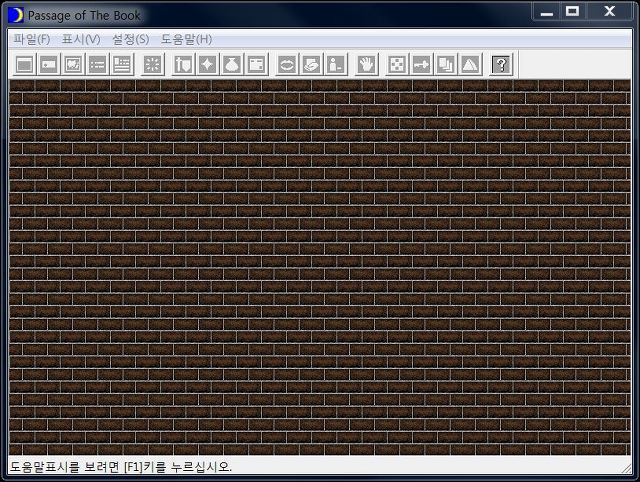This screenshot has width=640, height=482.
Task: Maximize the Passage of The Book window
Action: [x=572, y=12]
